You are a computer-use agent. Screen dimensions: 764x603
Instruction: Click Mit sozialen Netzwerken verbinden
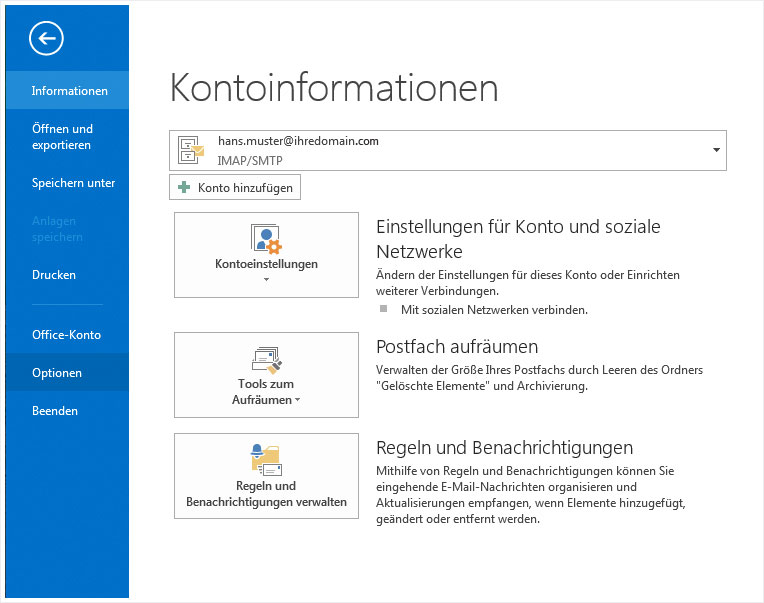click(x=494, y=310)
